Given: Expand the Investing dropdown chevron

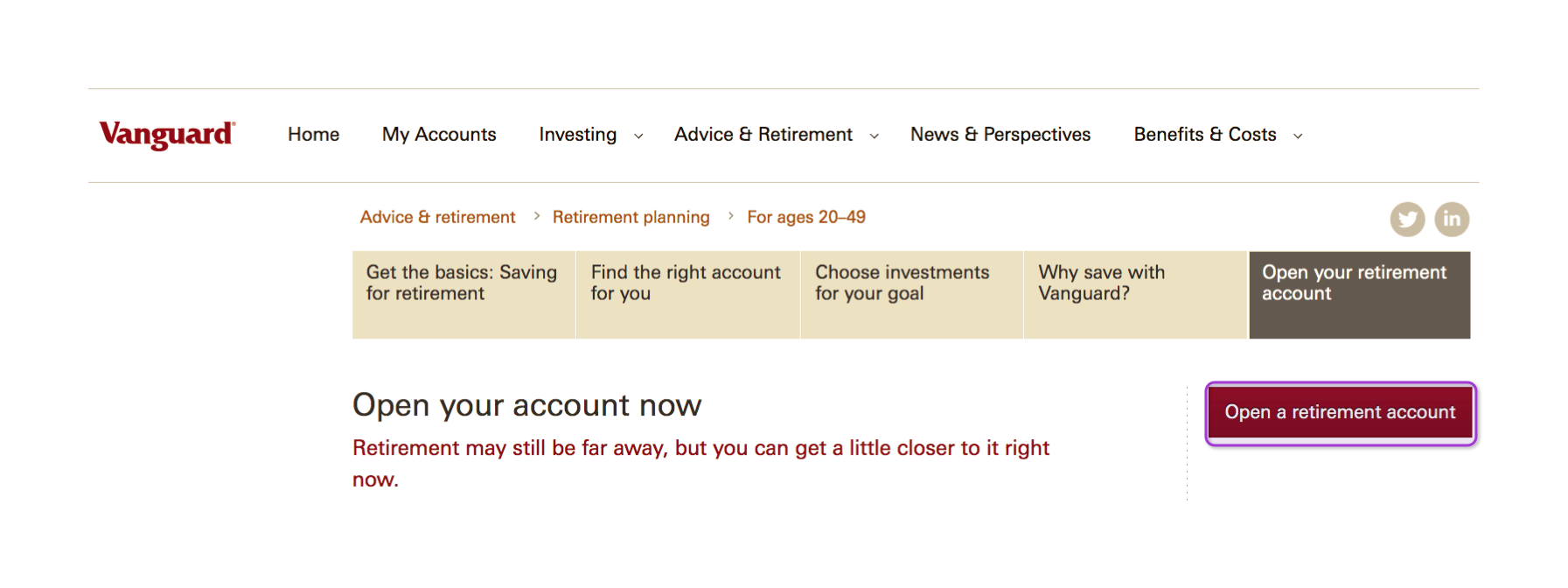Looking at the screenshot, I should pyautogui.click(x=638, y=136).
